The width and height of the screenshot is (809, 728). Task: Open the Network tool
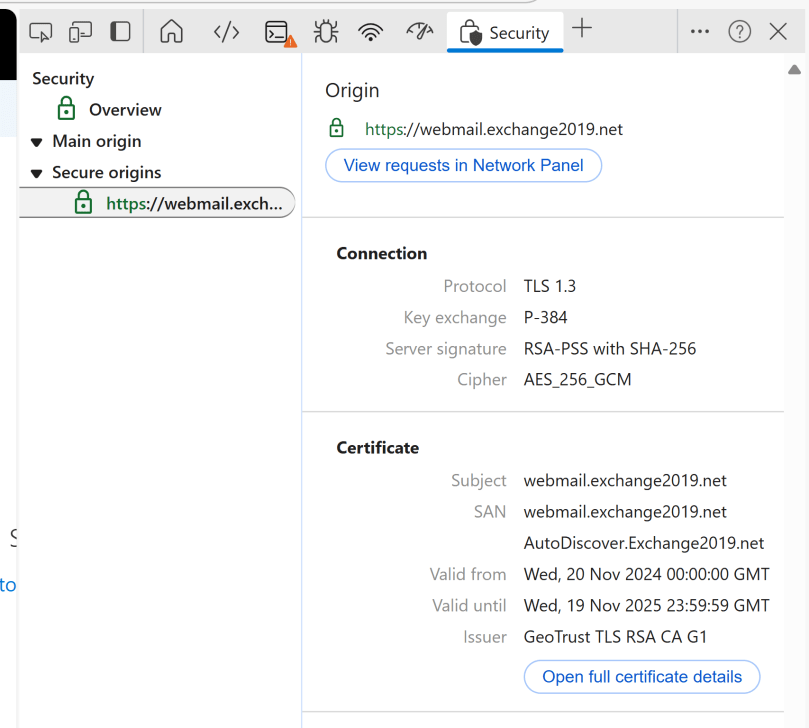(371, 32)
